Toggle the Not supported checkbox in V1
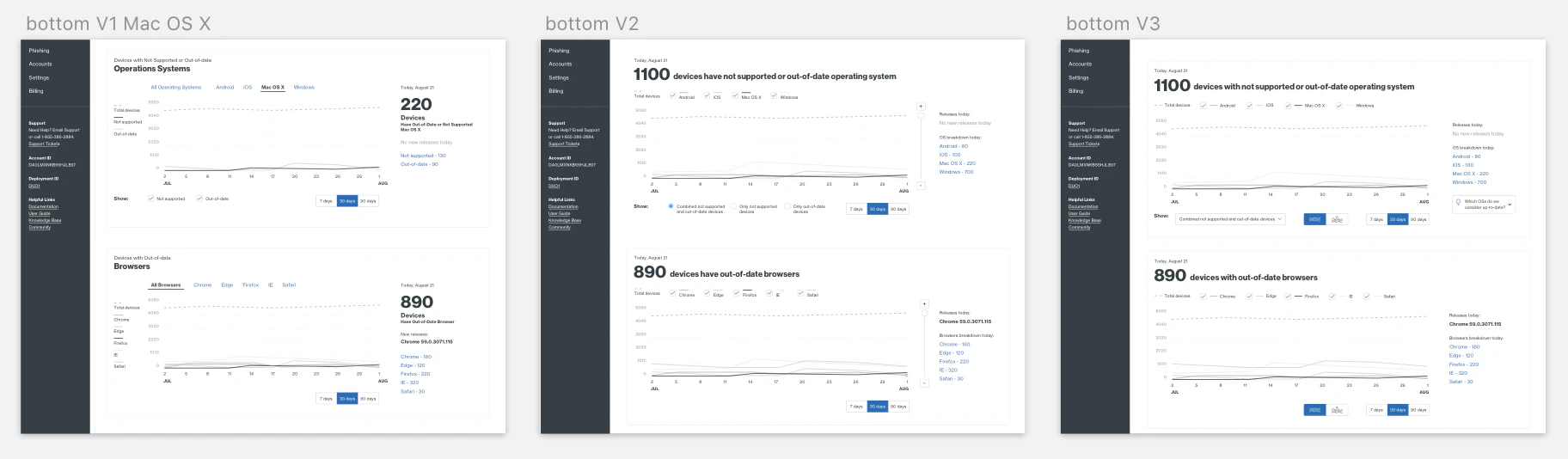Screen dimensions: 1568x459 pyautogui.click(x=150, y=199)
